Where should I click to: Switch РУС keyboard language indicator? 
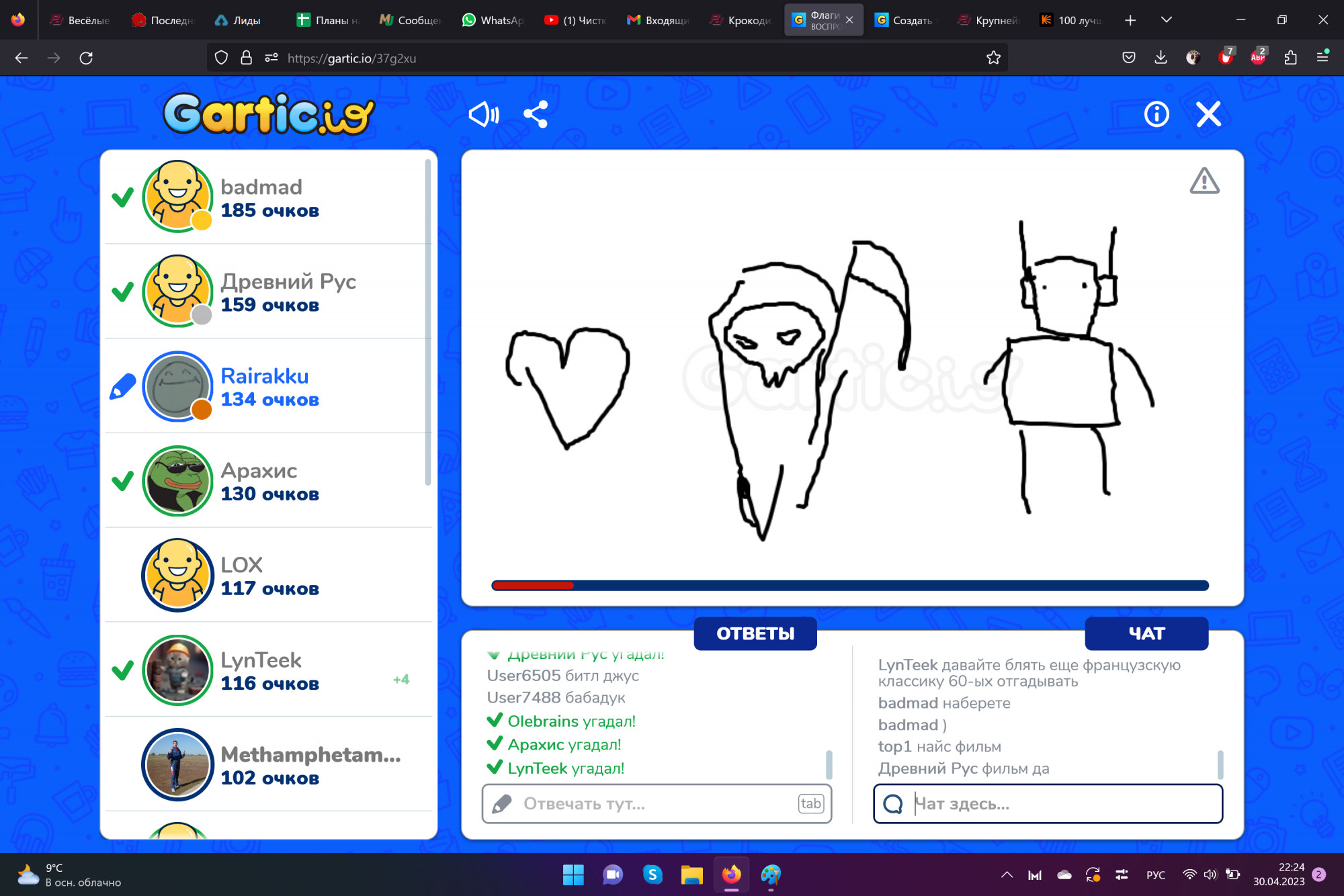pos(1155,875)
